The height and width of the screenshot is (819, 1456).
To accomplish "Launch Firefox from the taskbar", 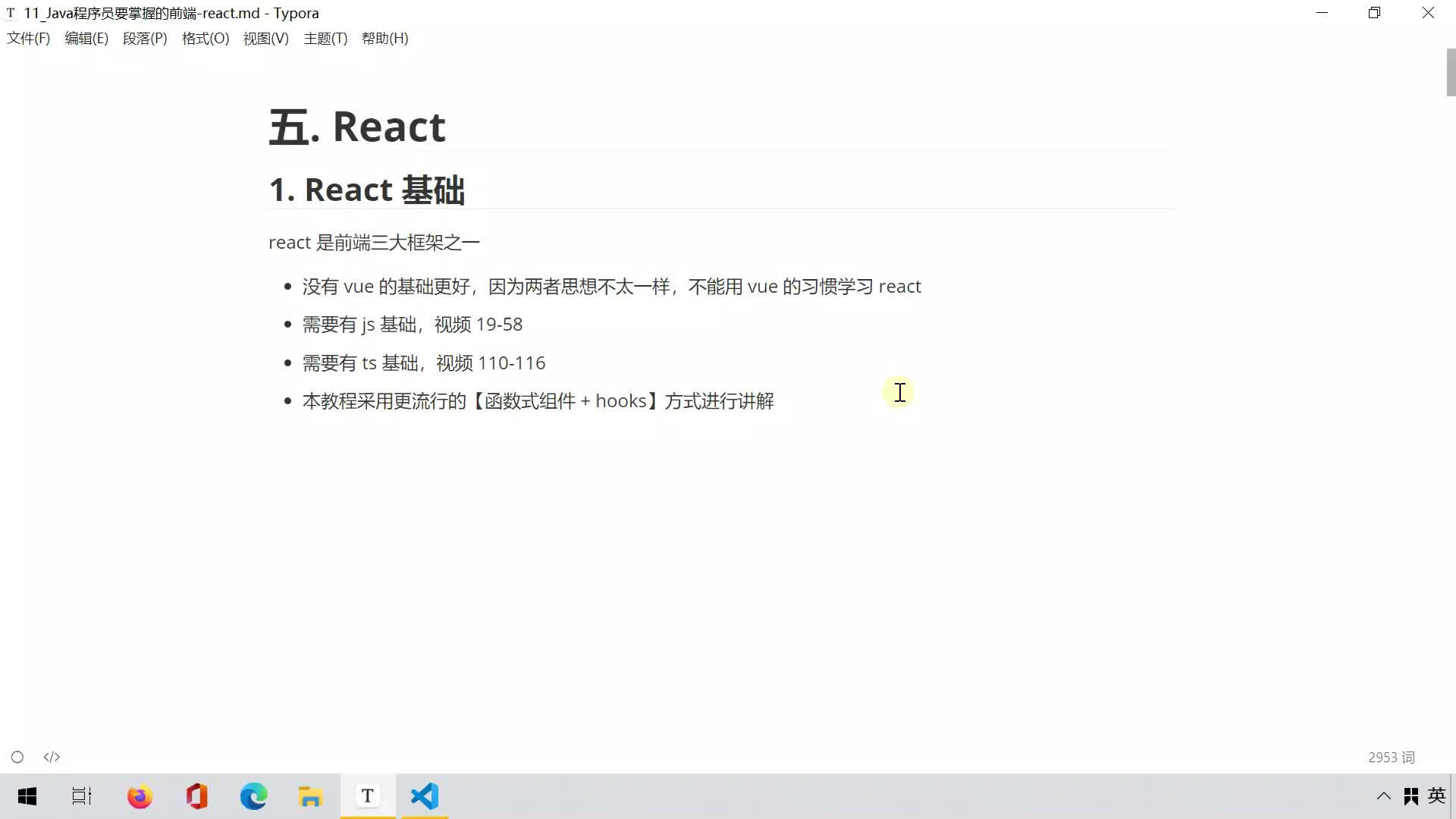I will tap(140, 796).
